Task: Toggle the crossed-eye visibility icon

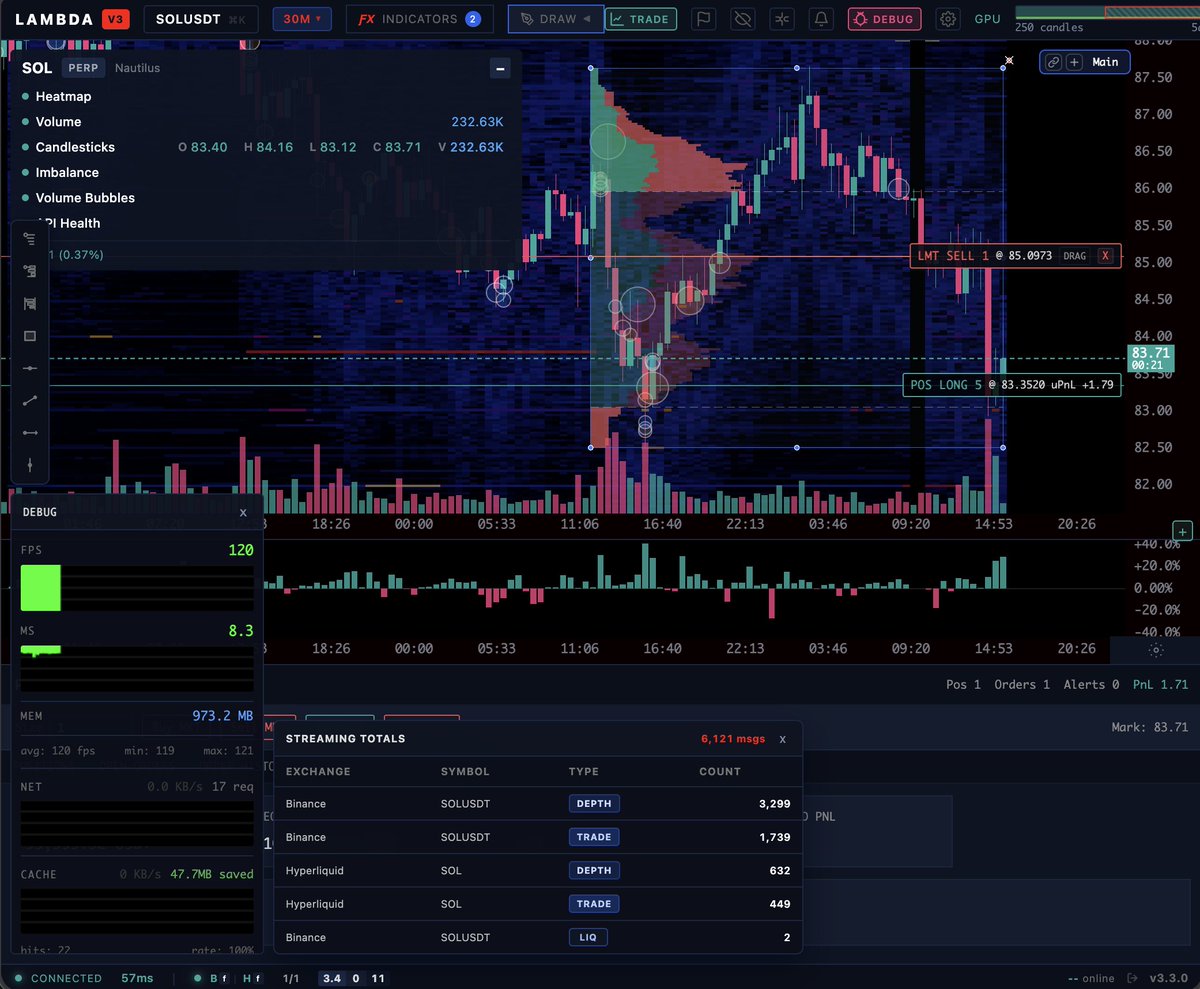Action: 742,19
